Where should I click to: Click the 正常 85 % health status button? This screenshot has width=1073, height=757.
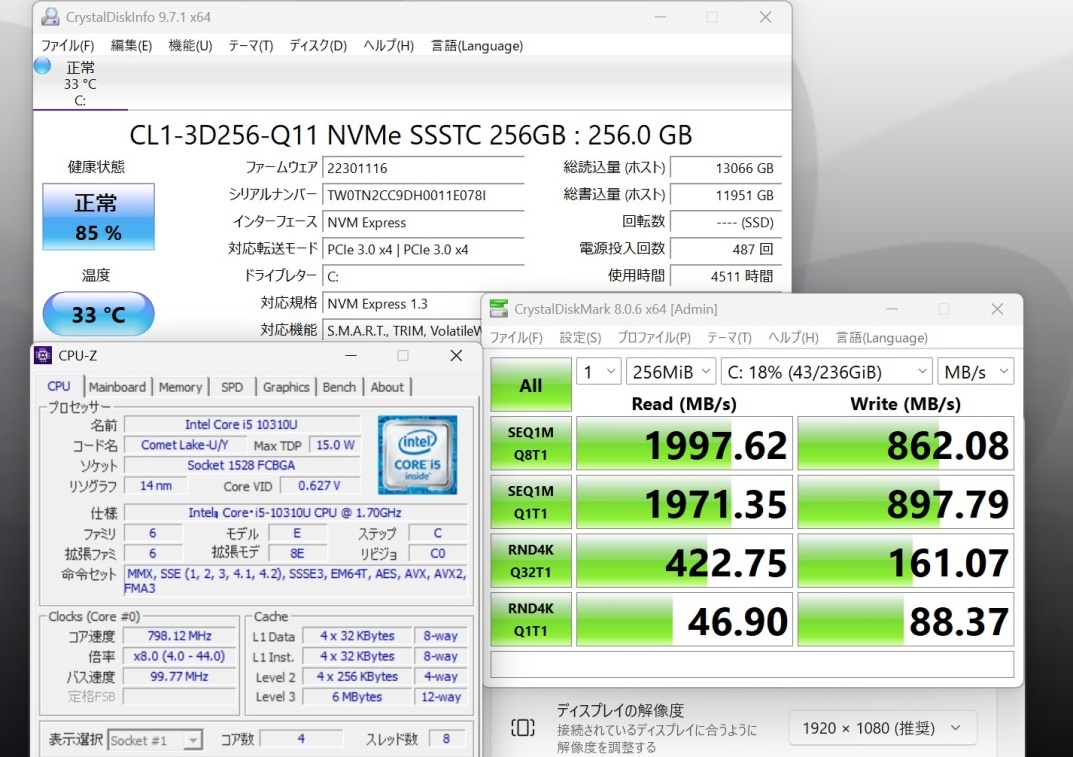click(99, 216)
